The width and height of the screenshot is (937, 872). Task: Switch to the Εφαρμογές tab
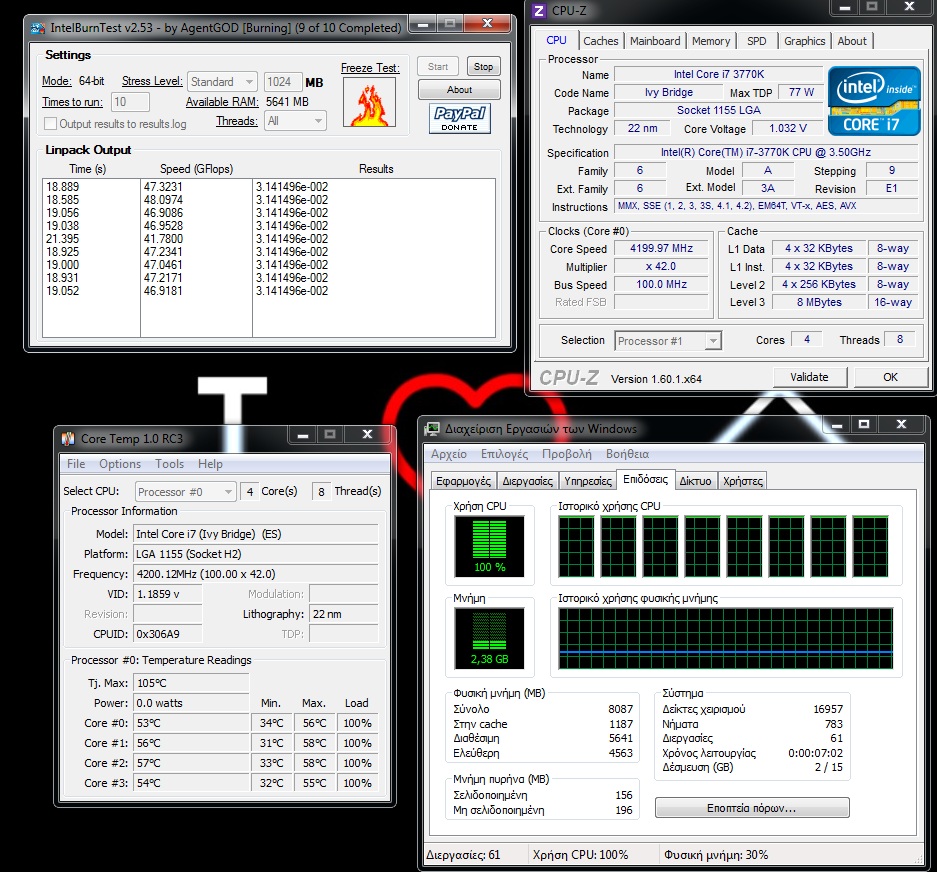tap(463, 481)
